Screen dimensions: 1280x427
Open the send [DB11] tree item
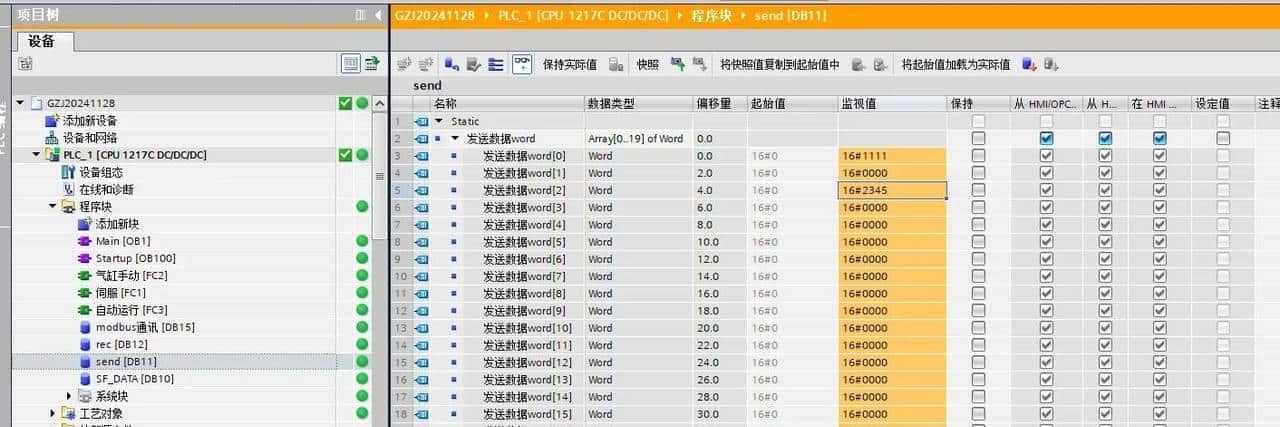[x=126, y=362]
